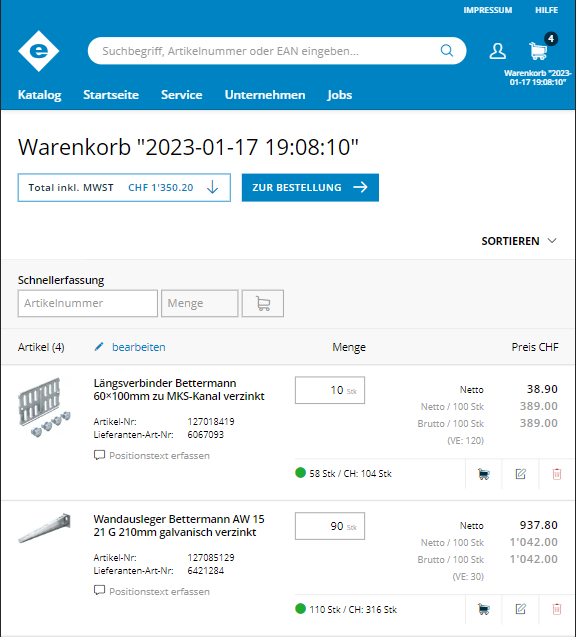Image resolution: width=576 pixels, height=637 pixels.
Task: Click the Zur Bestellung button
Action: (310, 188)
